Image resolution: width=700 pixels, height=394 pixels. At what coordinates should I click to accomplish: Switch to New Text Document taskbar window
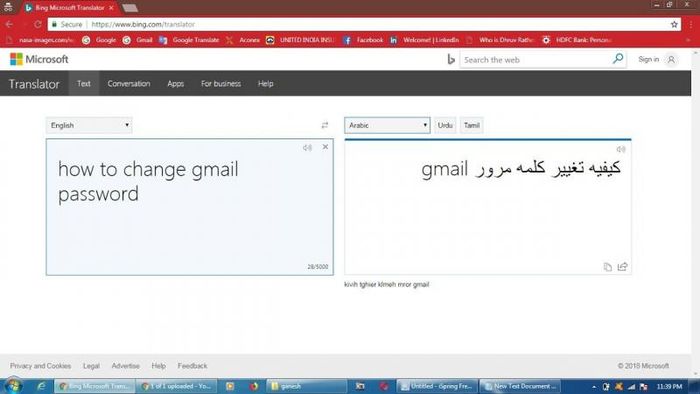520,386
